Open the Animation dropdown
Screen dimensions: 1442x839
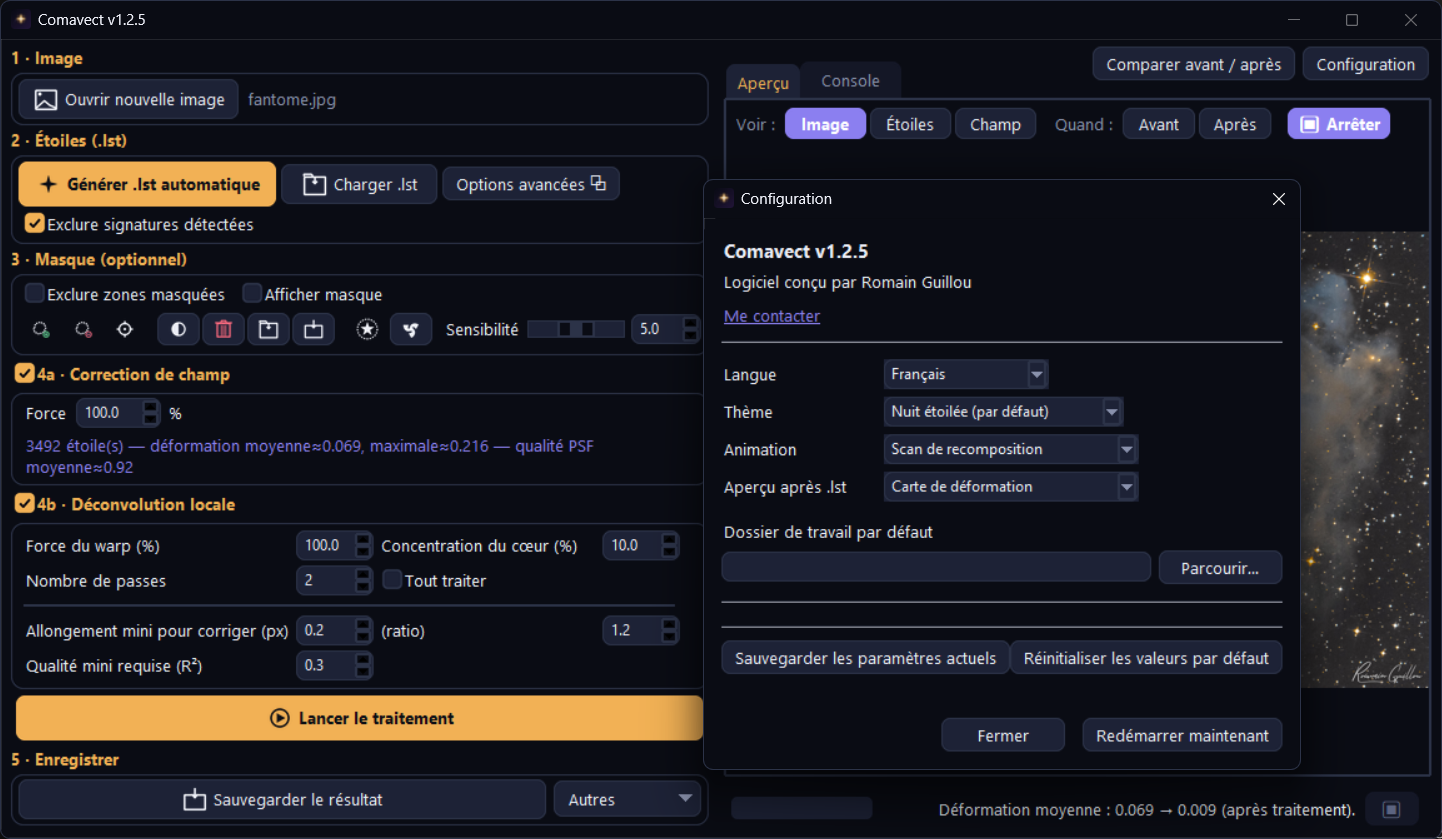tap(1011, 449)
